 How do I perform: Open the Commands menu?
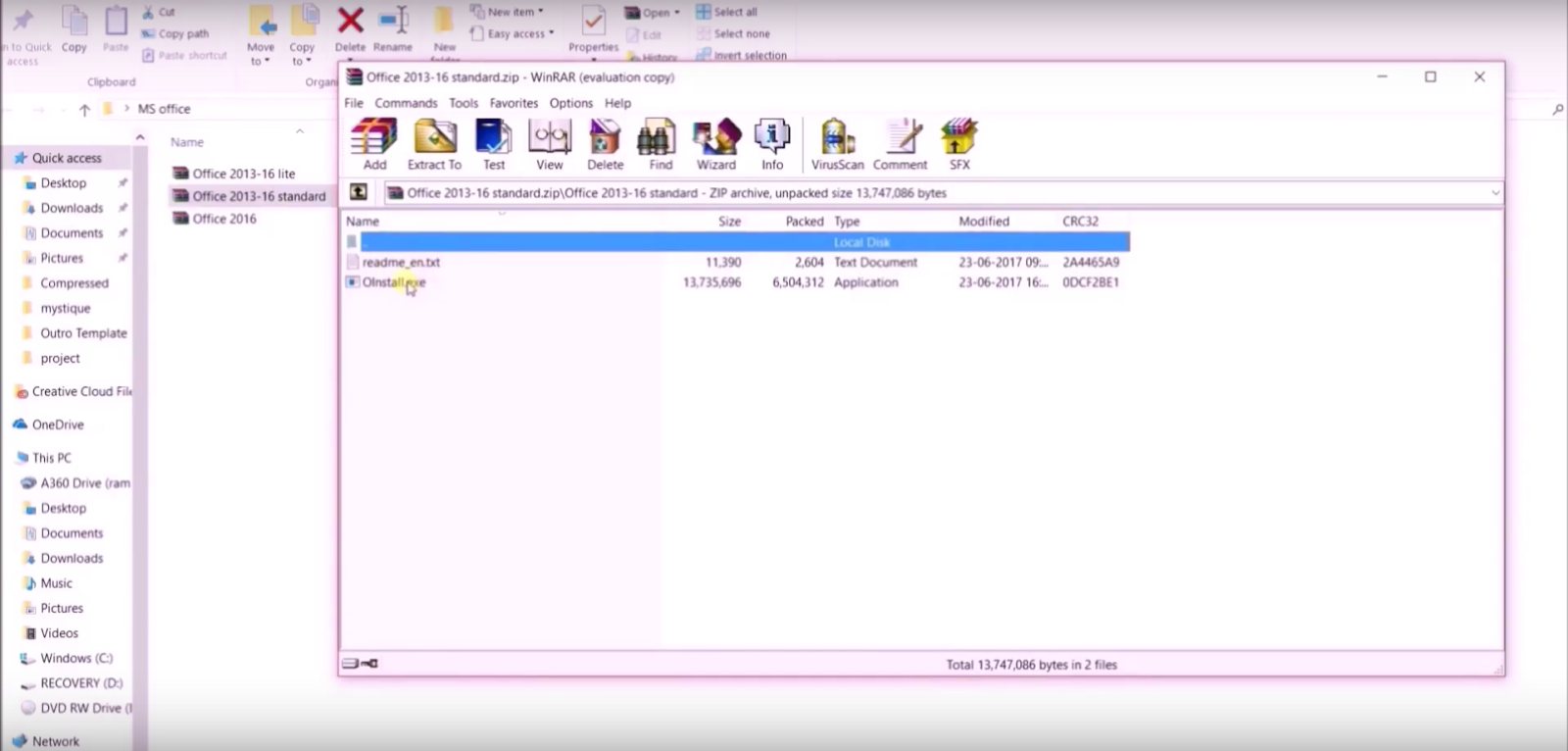coord(406,103)
